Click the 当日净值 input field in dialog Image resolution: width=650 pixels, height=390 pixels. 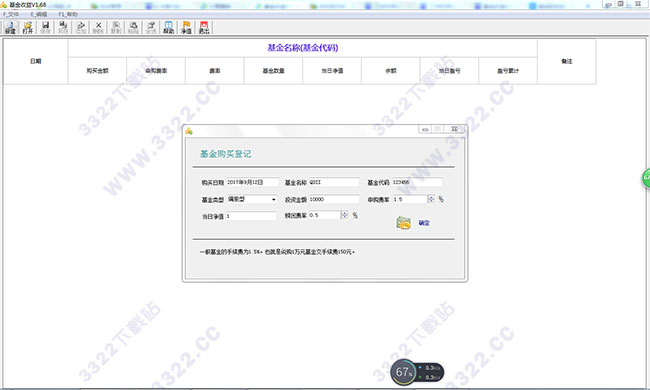tap(251, 216)
